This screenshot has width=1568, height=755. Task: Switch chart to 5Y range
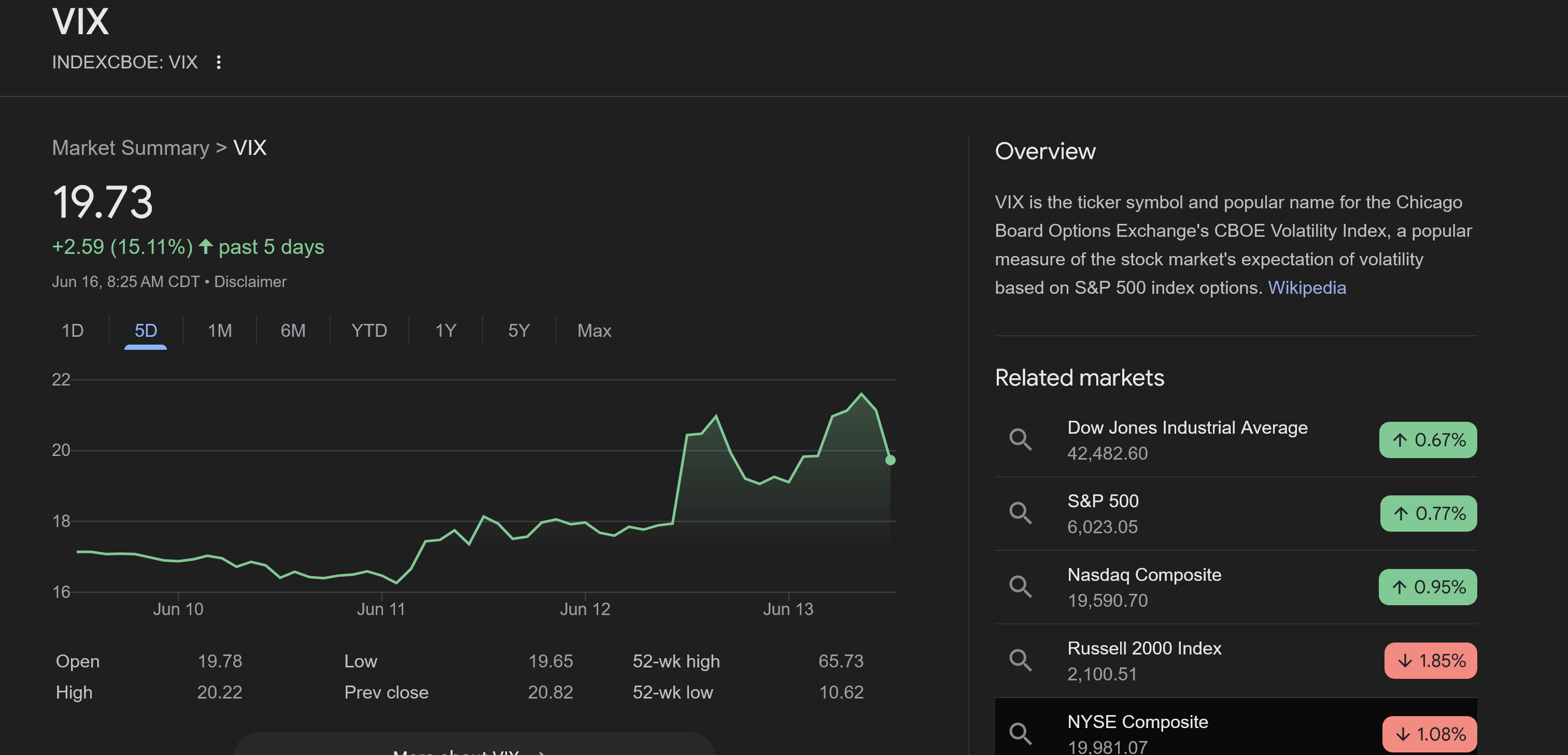coord(519,331)
